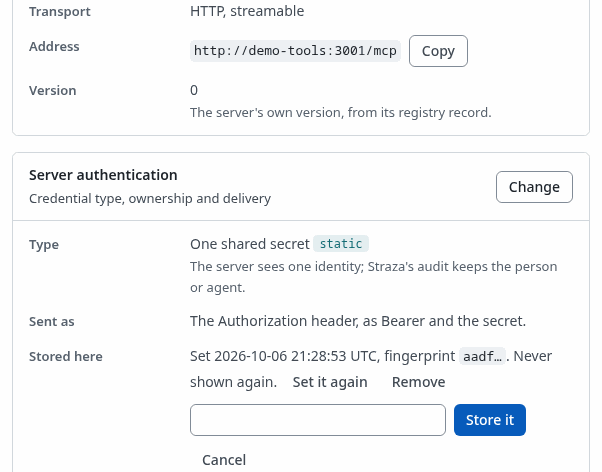
Task: Focus the secret input field
Action: point(318,420)
